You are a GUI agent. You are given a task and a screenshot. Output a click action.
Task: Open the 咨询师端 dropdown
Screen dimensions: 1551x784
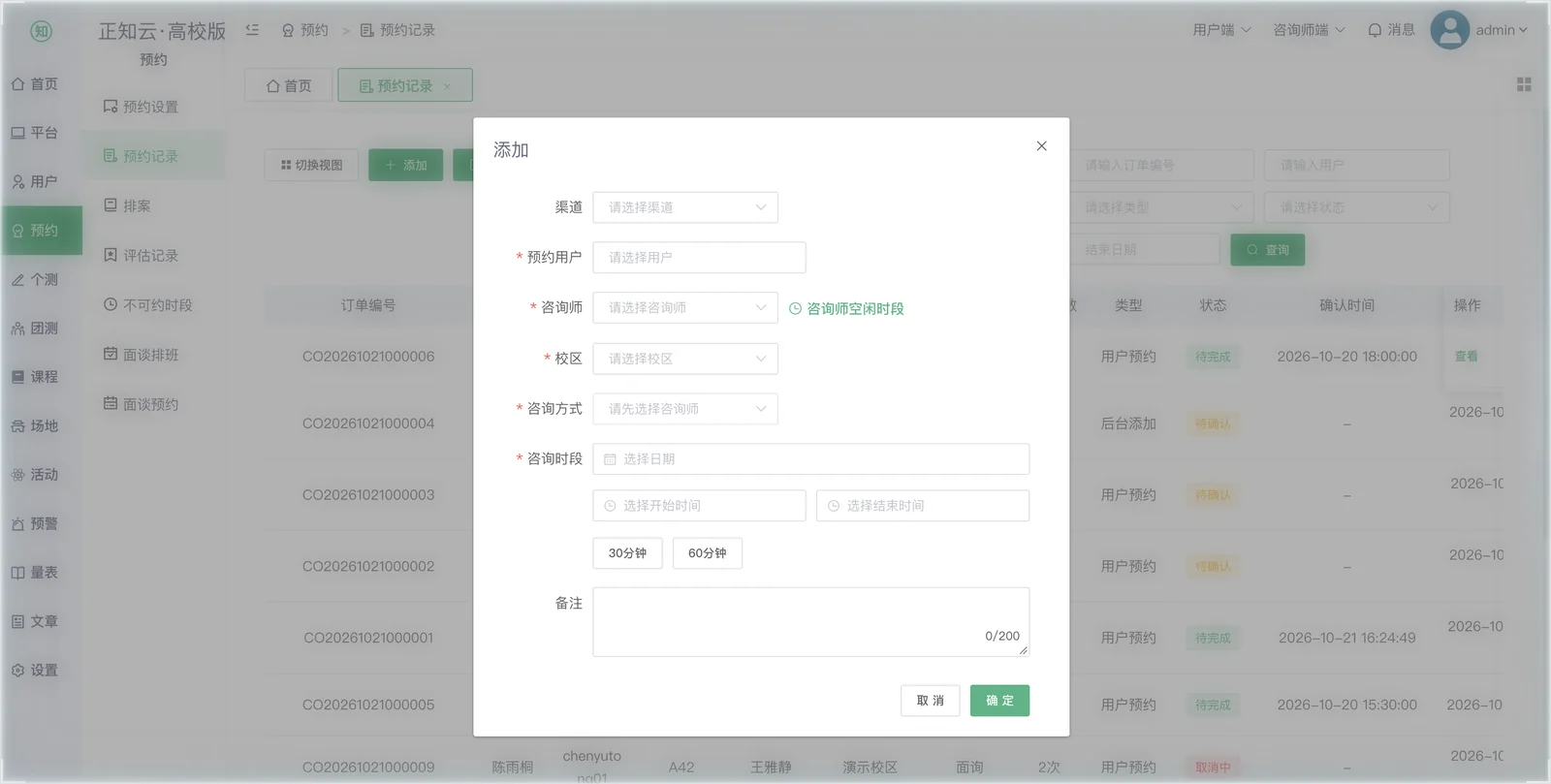click(x=1309, y=30)
